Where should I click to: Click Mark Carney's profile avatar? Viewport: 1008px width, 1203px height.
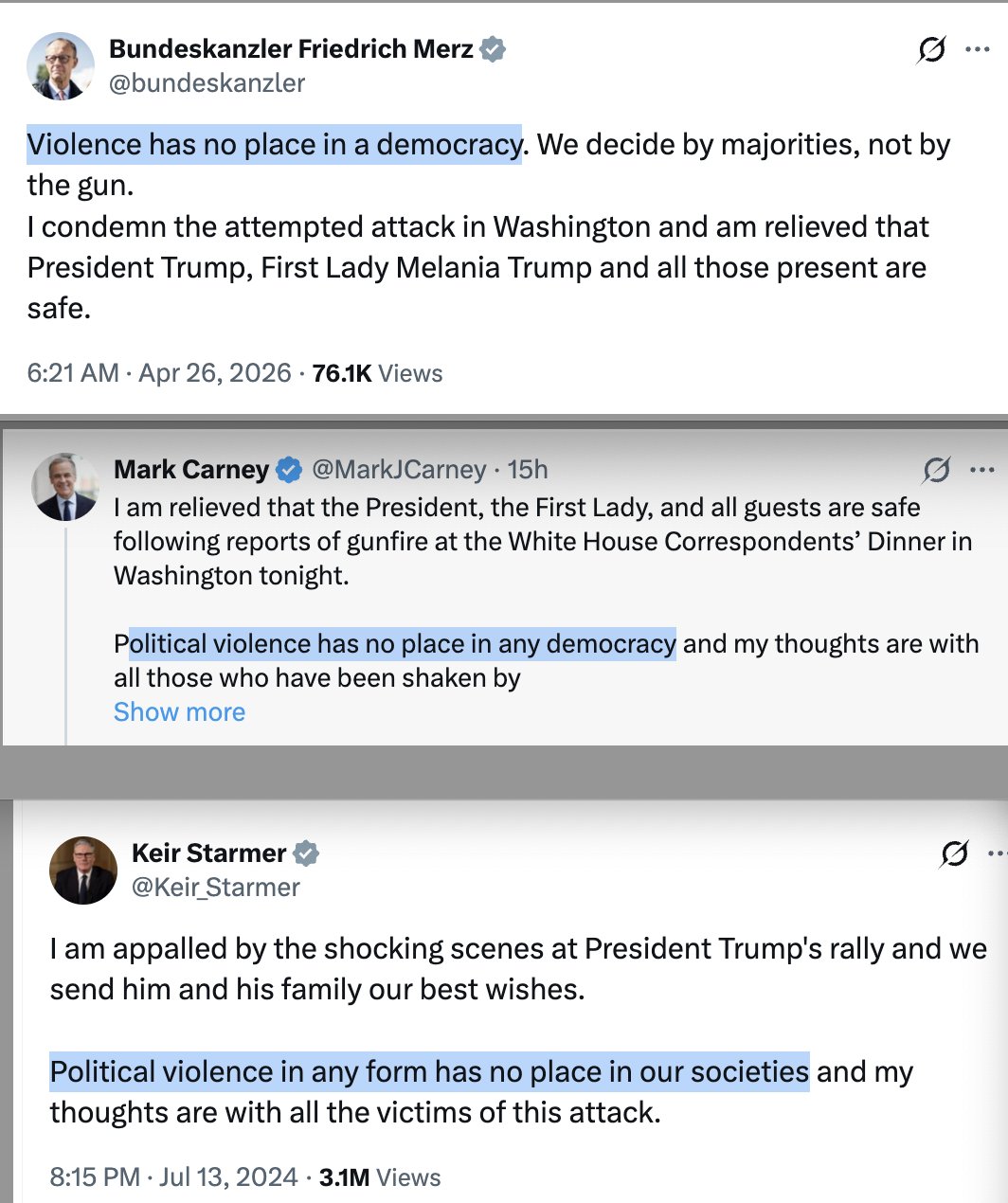coord(65,487)
